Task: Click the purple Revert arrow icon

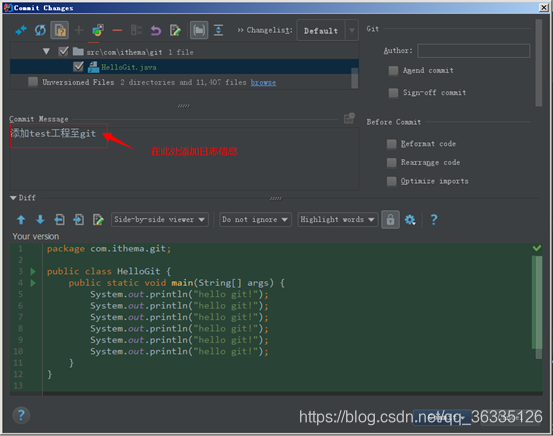Action: click(156, 30)
